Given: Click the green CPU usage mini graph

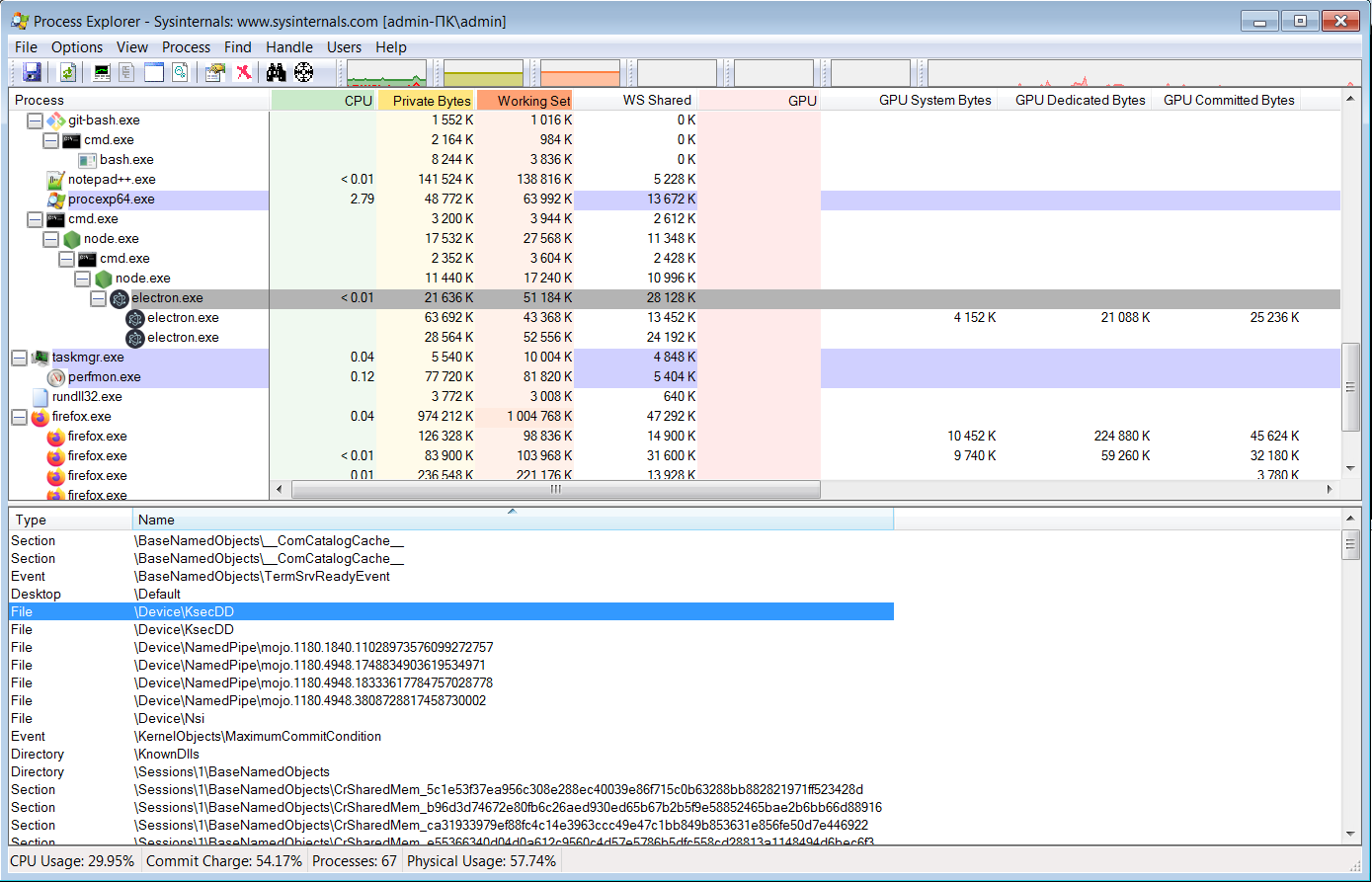Looking at the screenshot, I should click(386, 73).
